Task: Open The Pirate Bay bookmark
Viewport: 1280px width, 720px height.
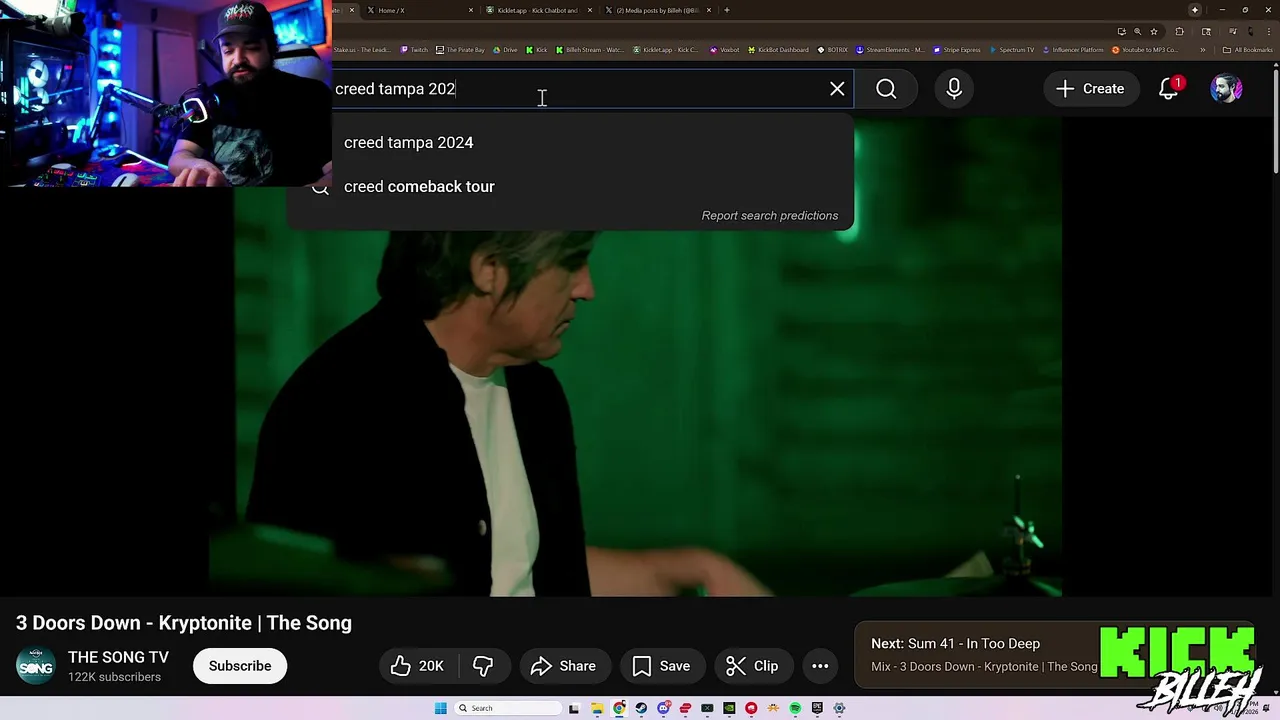Action: tap(460, 50)
